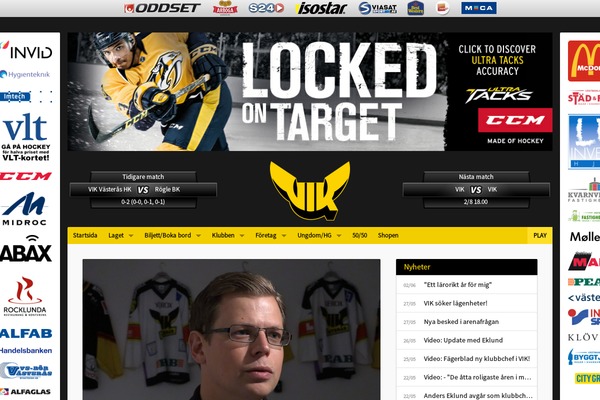Open the McDonald's sponsor logo
The width and height of the screenshot is (600, 400).
click(x=584, y=61)
